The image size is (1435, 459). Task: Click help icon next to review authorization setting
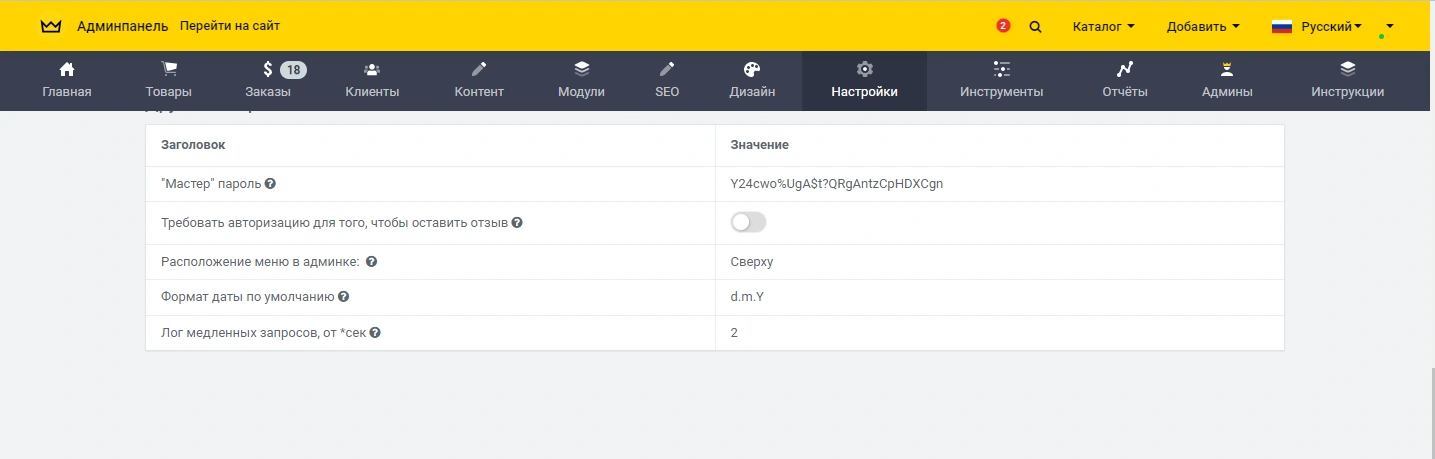pyautogui.click(x=517, y=223)
